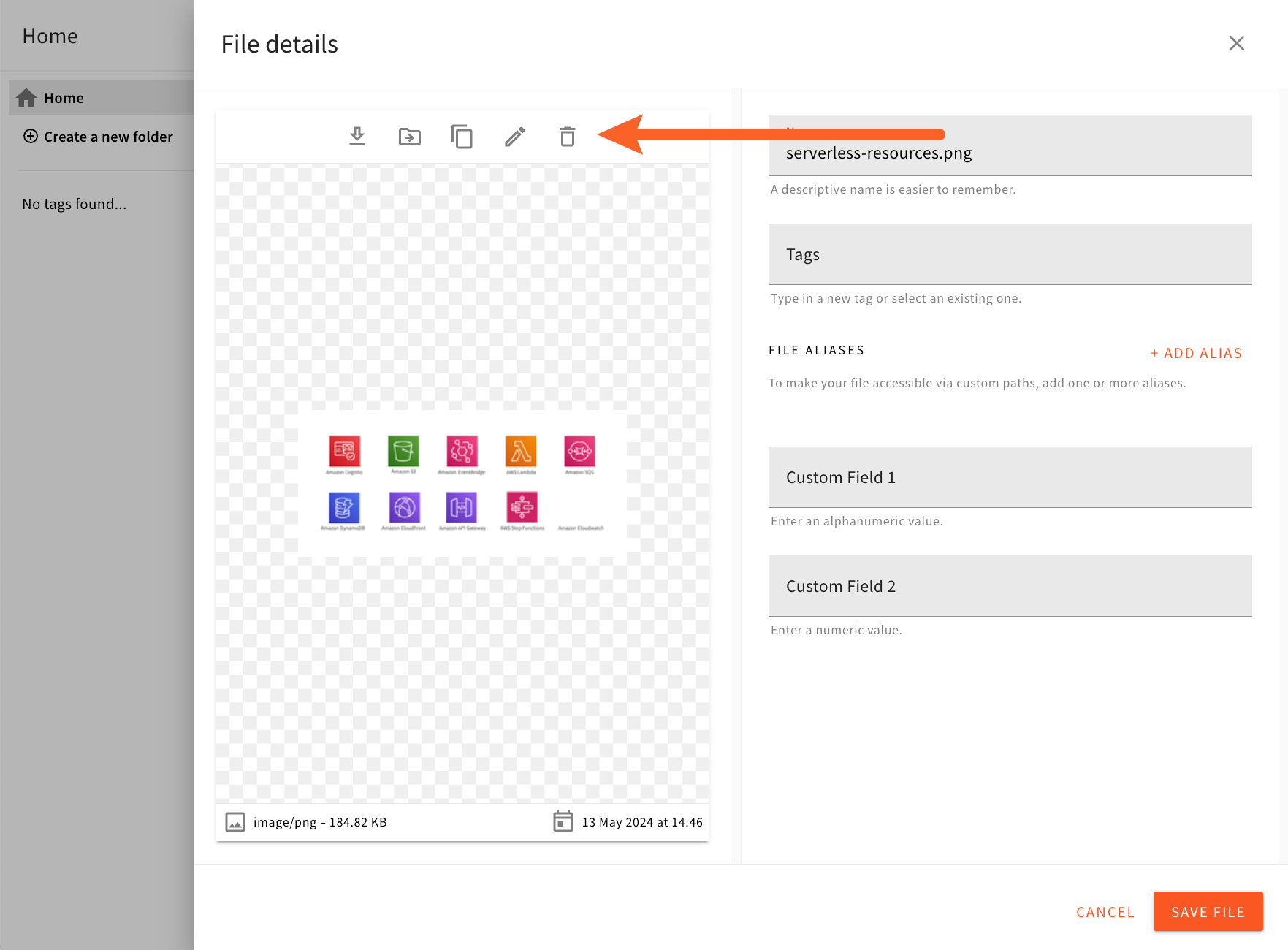This screenshot has height=950, width=1288.
Task: Click Custom Field 1 input
Action: tap(1010, 476)
